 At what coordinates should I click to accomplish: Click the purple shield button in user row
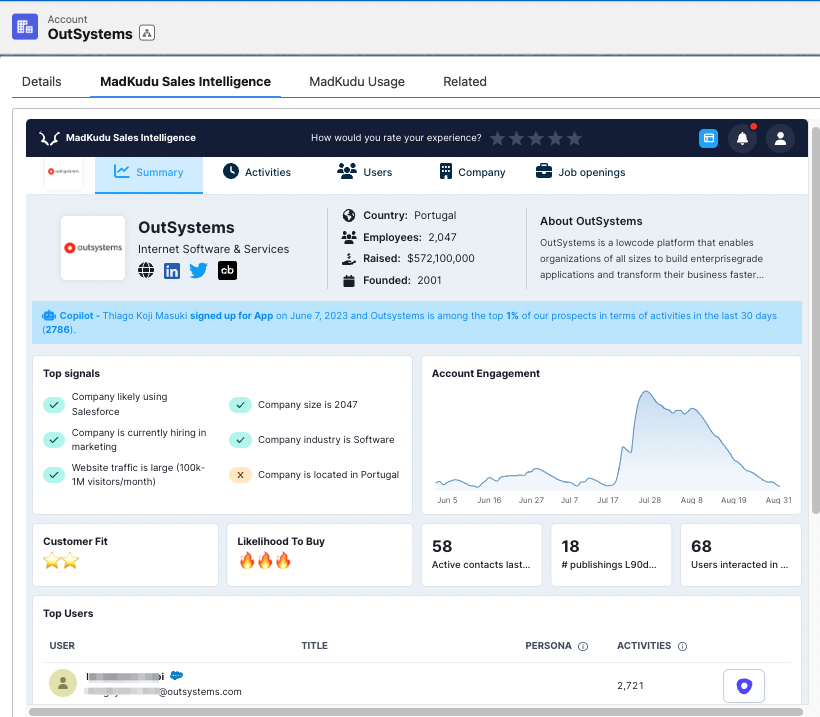(744, 686)
